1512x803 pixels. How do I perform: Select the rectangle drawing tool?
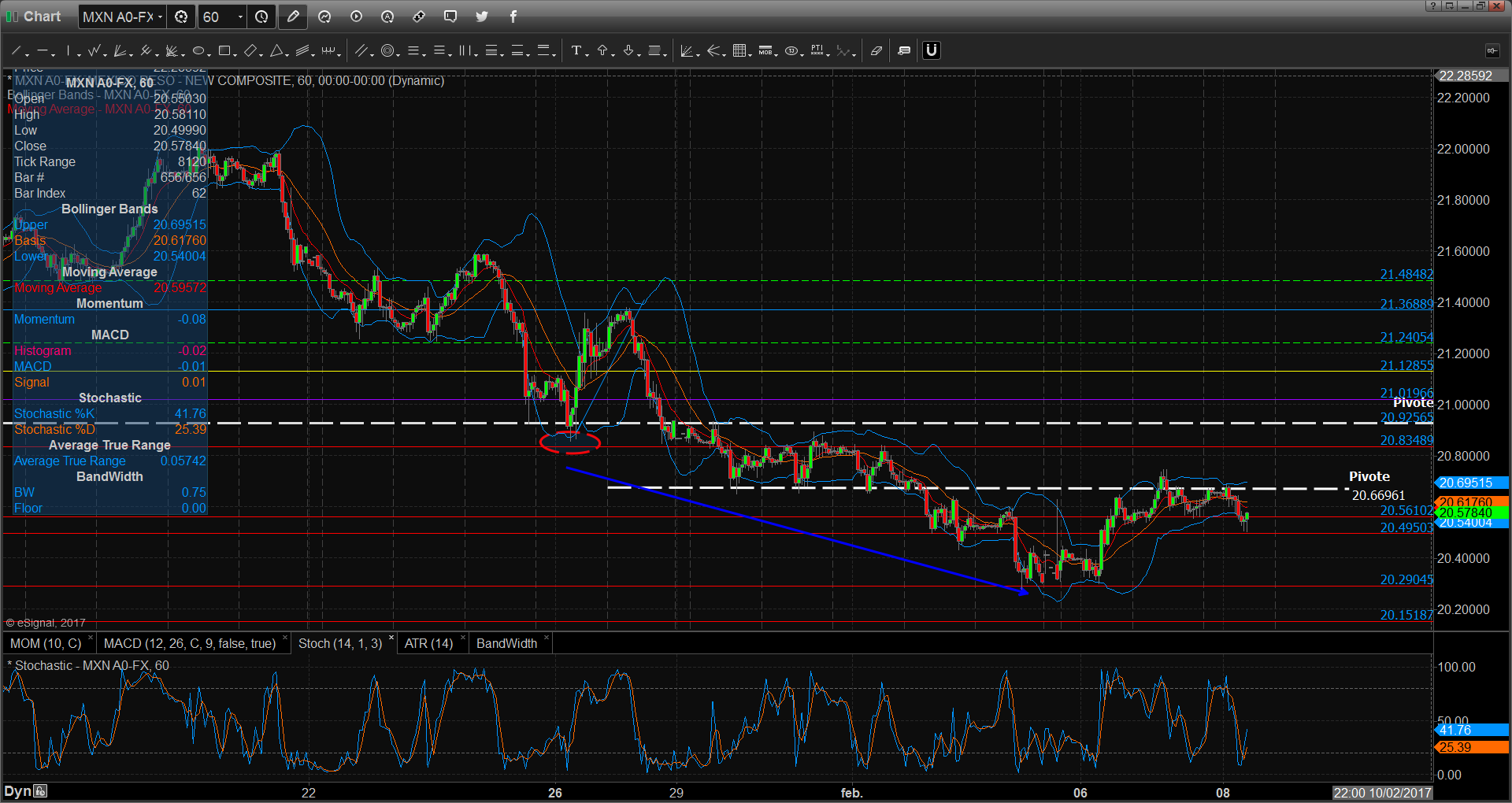(x=224, y=51)
